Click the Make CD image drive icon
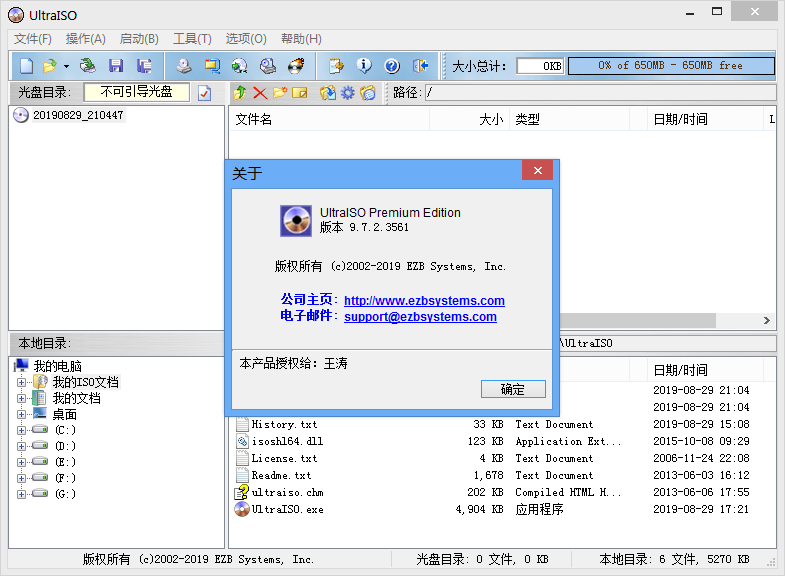 click(x=184, y=66)
